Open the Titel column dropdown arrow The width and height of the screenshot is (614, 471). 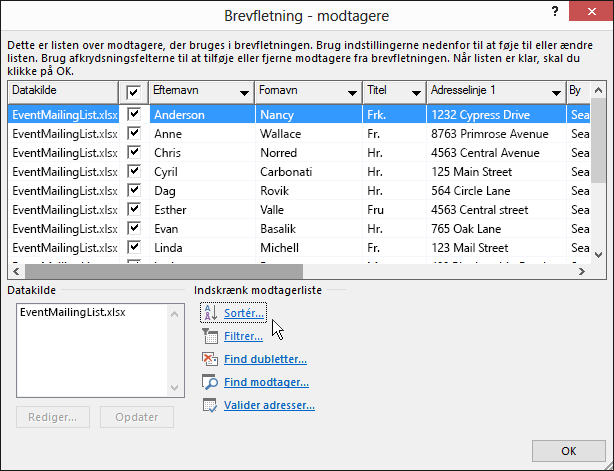tap(416, 93)
